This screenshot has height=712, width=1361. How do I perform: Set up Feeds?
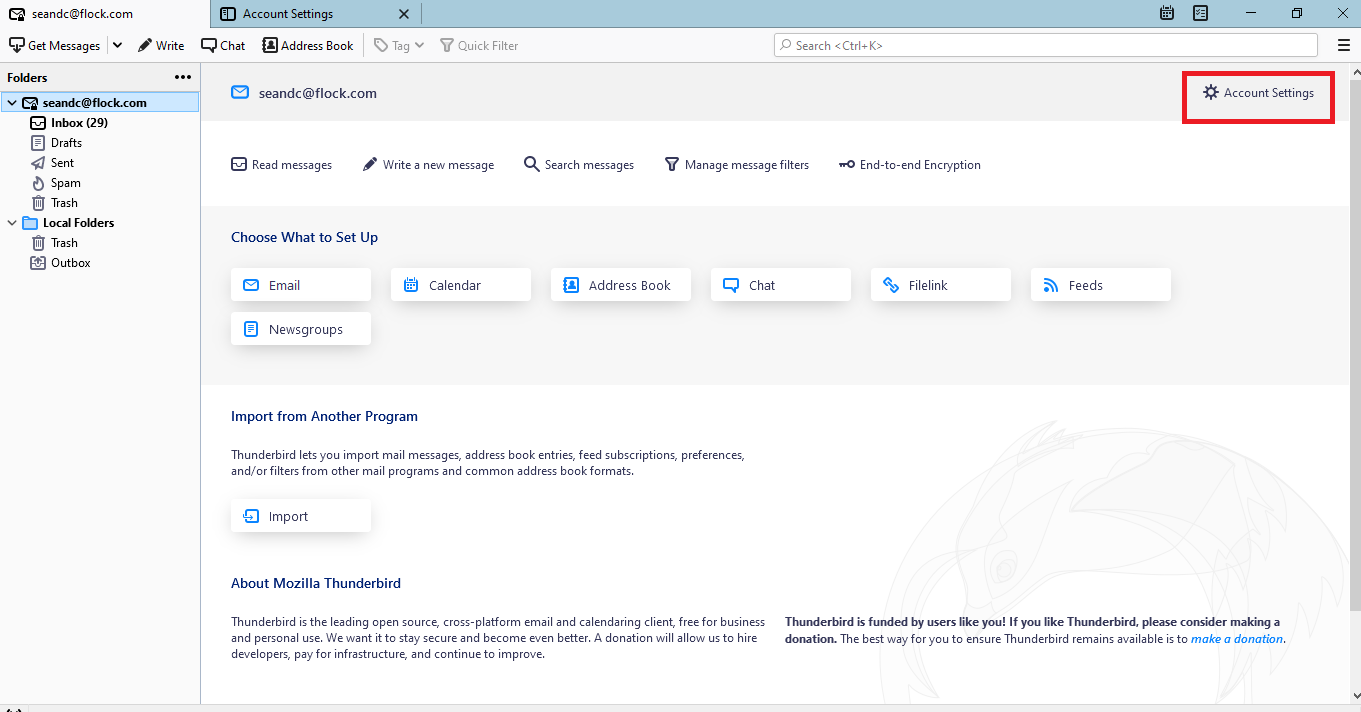coord(1101,285)
